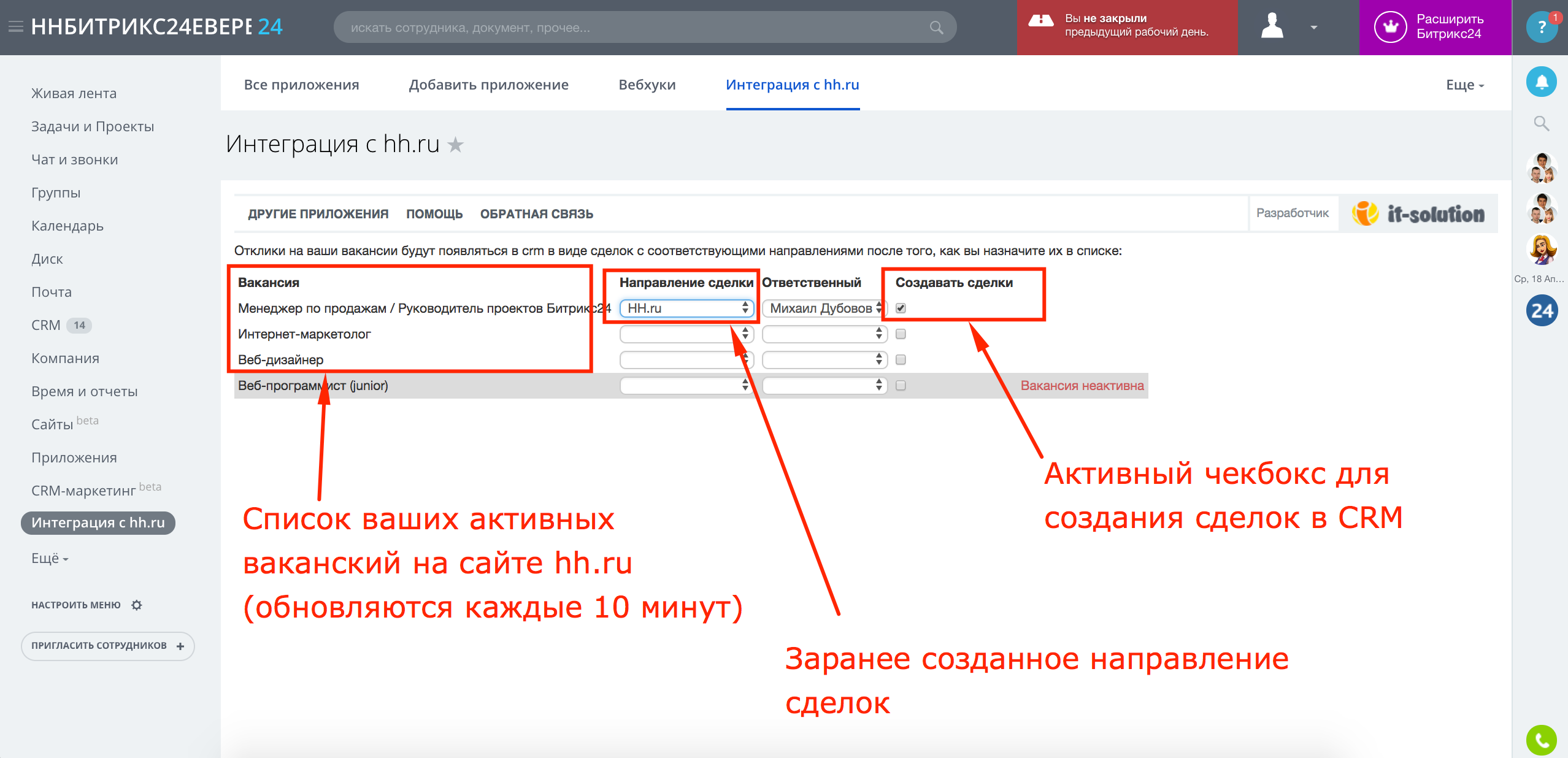Open Время и отчеты in sidebar
This screenshot has height=758, width=1568.
(84, 391)
